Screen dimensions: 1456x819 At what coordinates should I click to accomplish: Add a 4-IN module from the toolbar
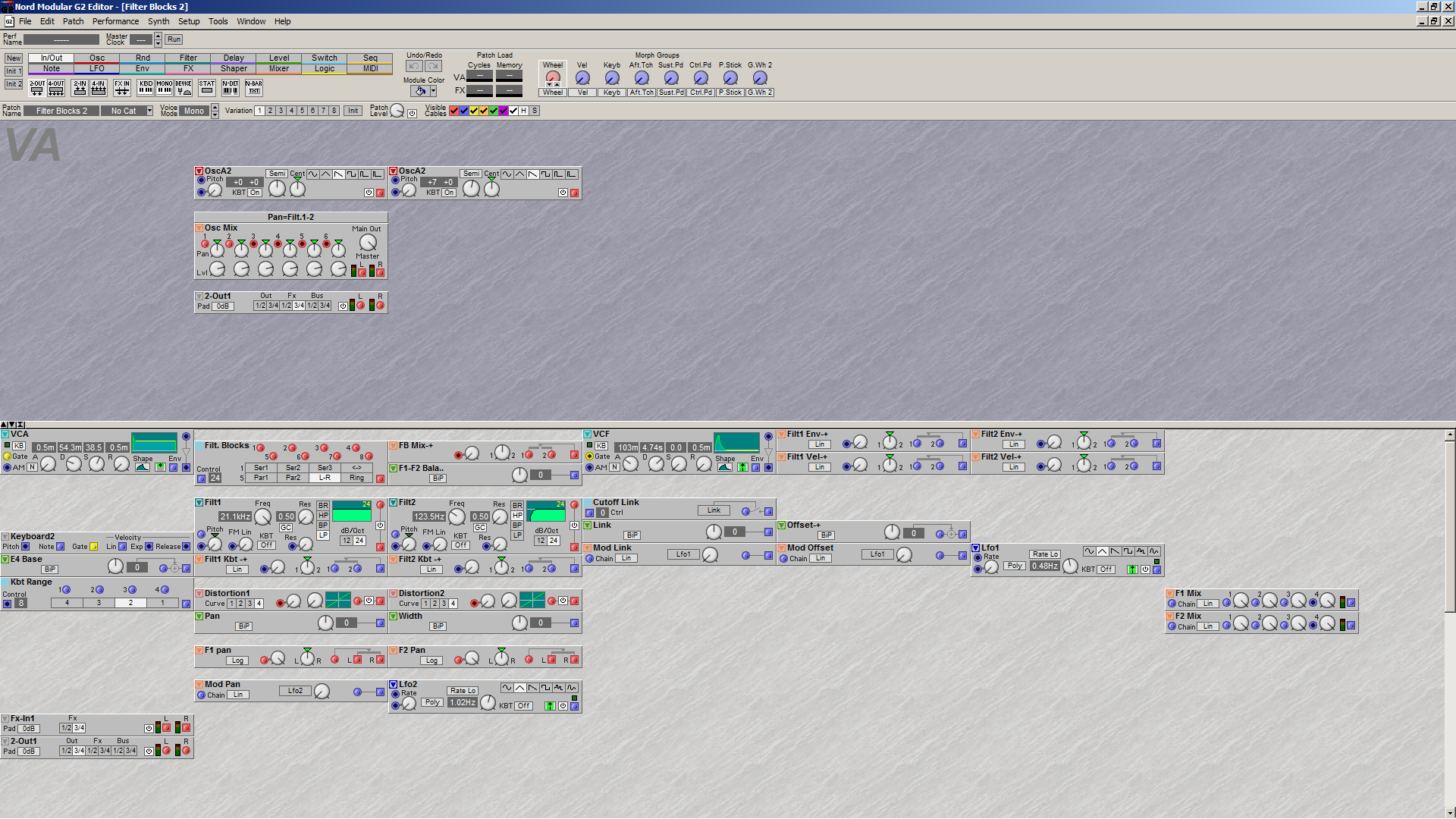click(x=99, y=88)
